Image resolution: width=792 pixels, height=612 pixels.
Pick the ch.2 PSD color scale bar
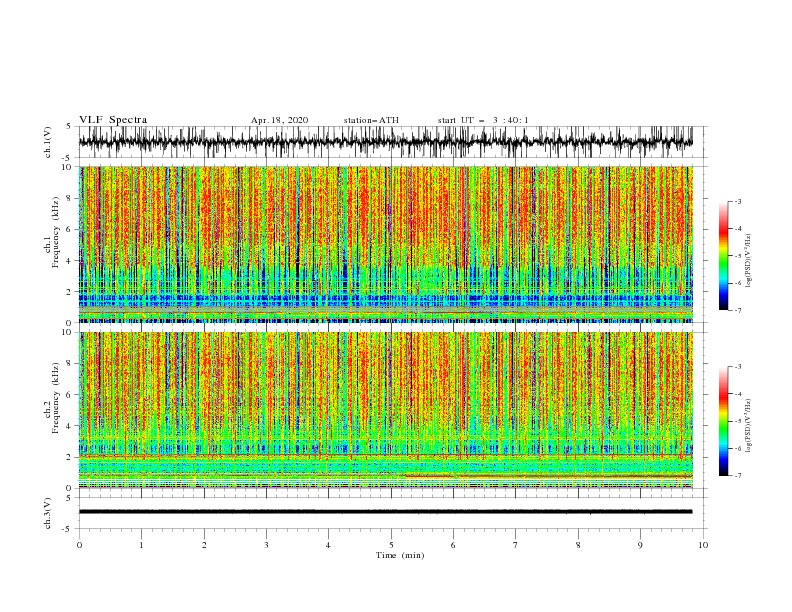coord(723,421)
